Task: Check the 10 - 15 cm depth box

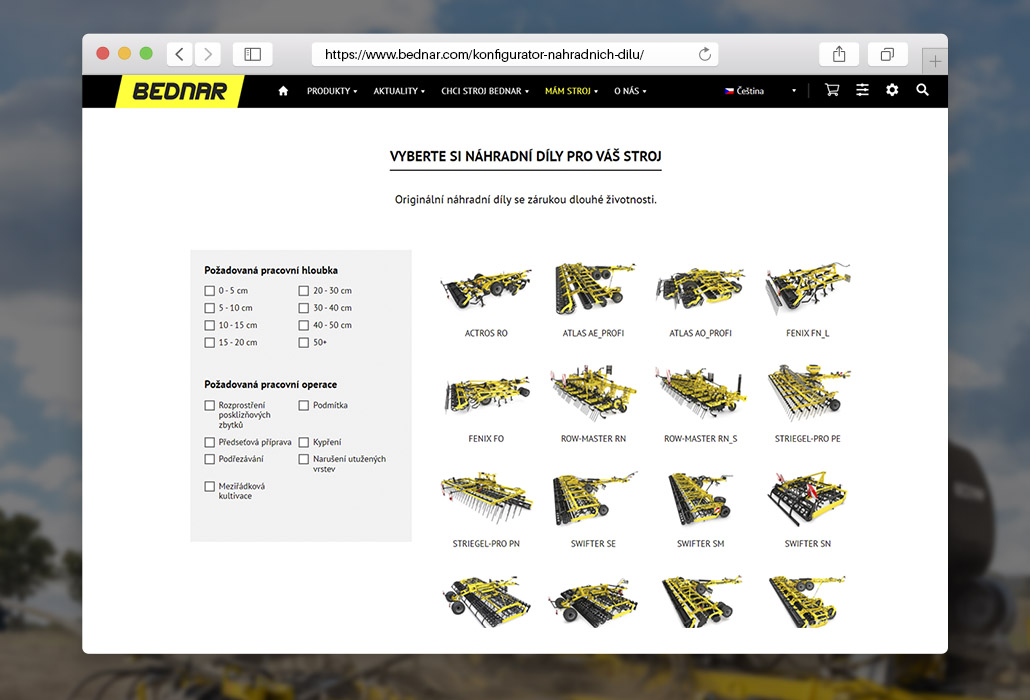Action: tap(210, 326)
